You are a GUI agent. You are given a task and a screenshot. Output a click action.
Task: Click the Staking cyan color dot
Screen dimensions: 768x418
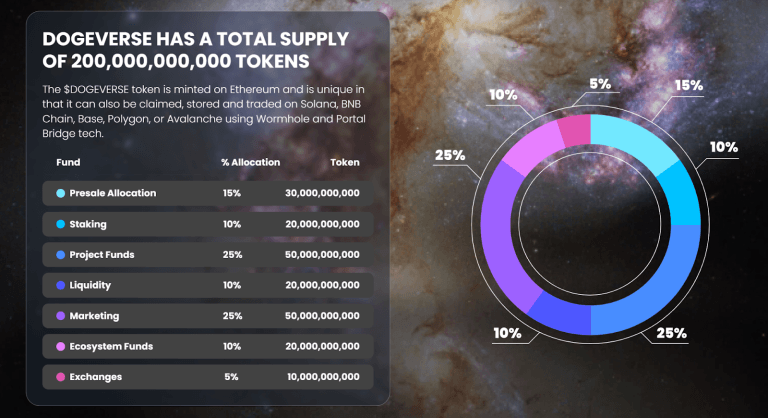61,224
